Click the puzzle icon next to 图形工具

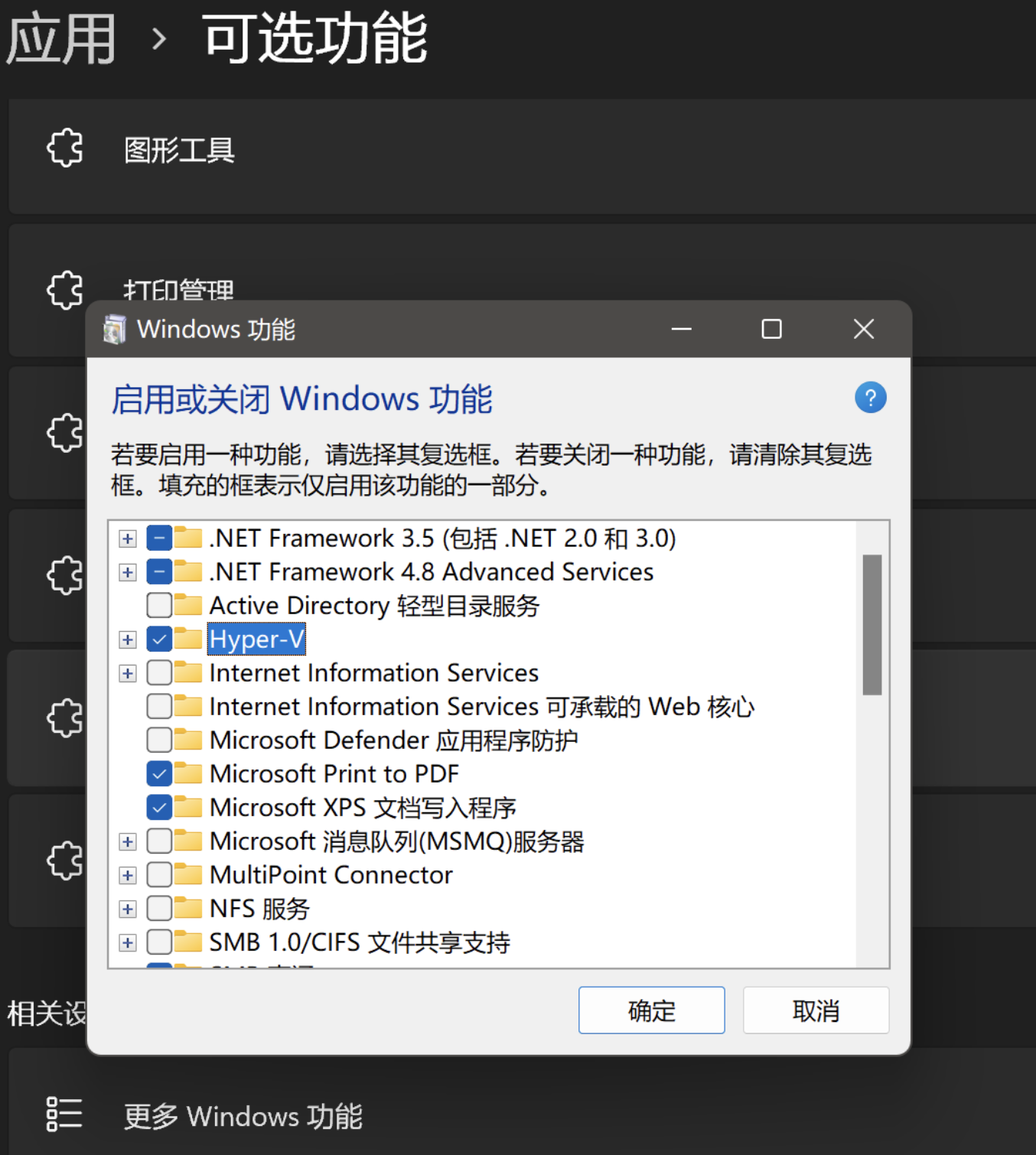tap(65, 148)
